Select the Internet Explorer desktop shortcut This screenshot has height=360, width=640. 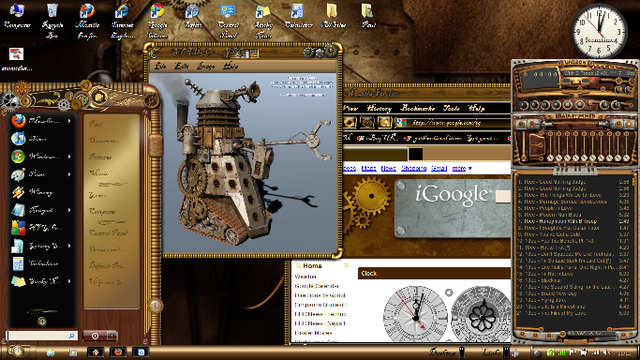(122, 20)
